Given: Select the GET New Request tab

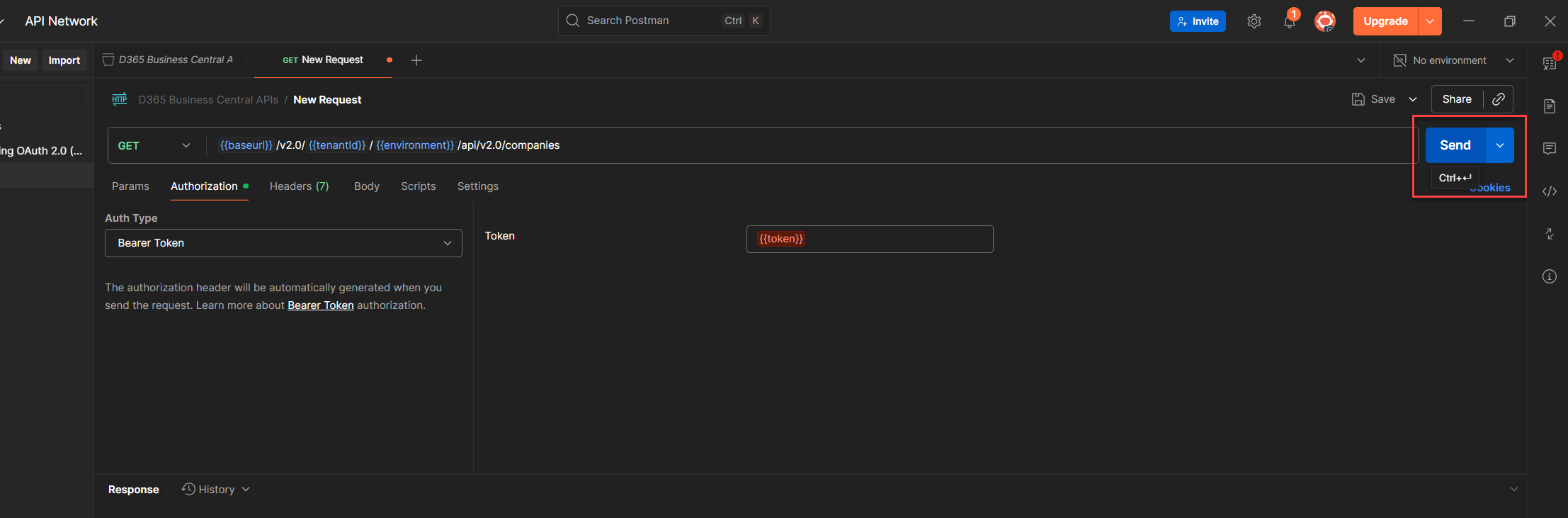Looking at the screenshot, I should coord(323,60).
